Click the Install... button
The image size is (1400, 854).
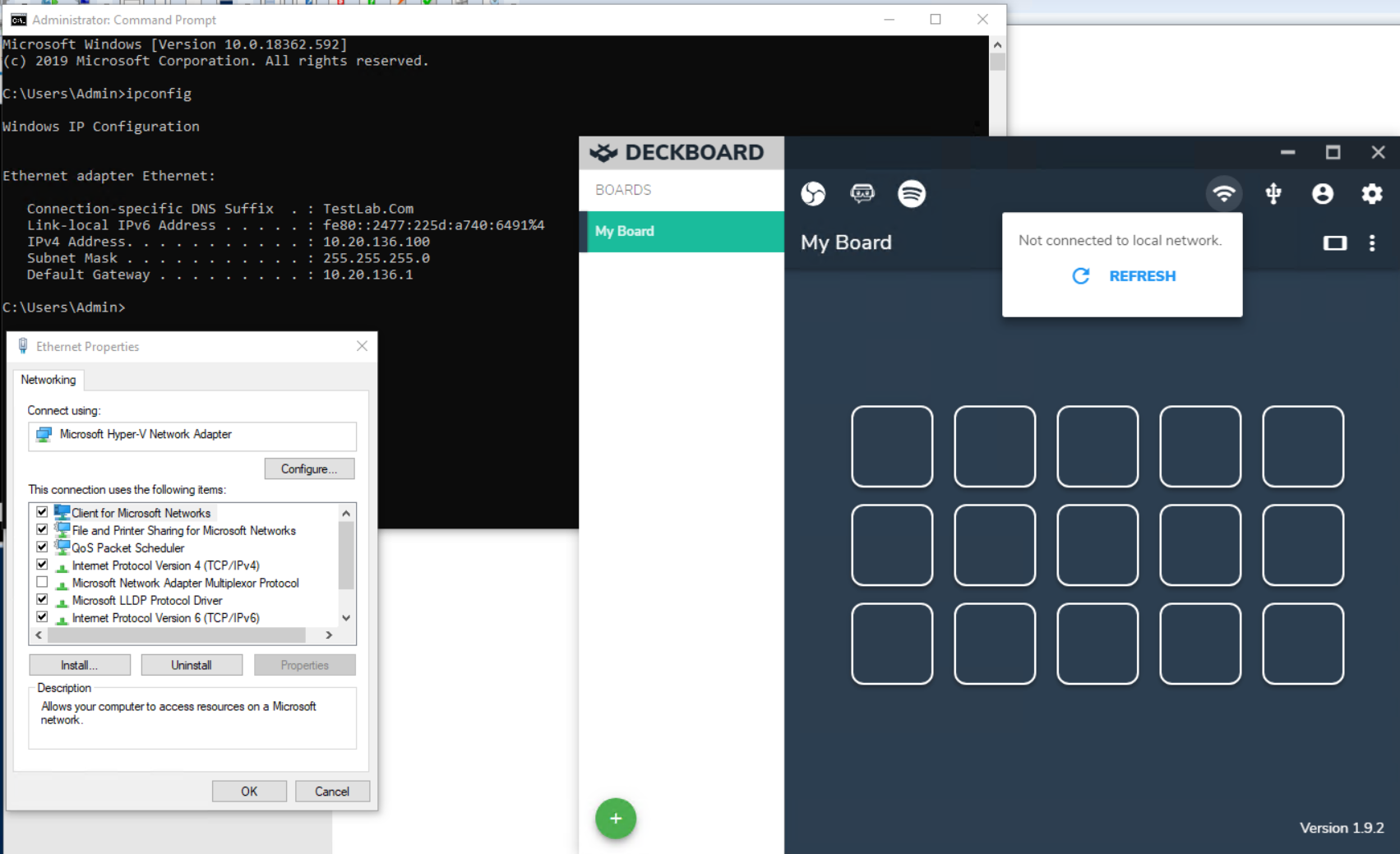pos(79,665)
